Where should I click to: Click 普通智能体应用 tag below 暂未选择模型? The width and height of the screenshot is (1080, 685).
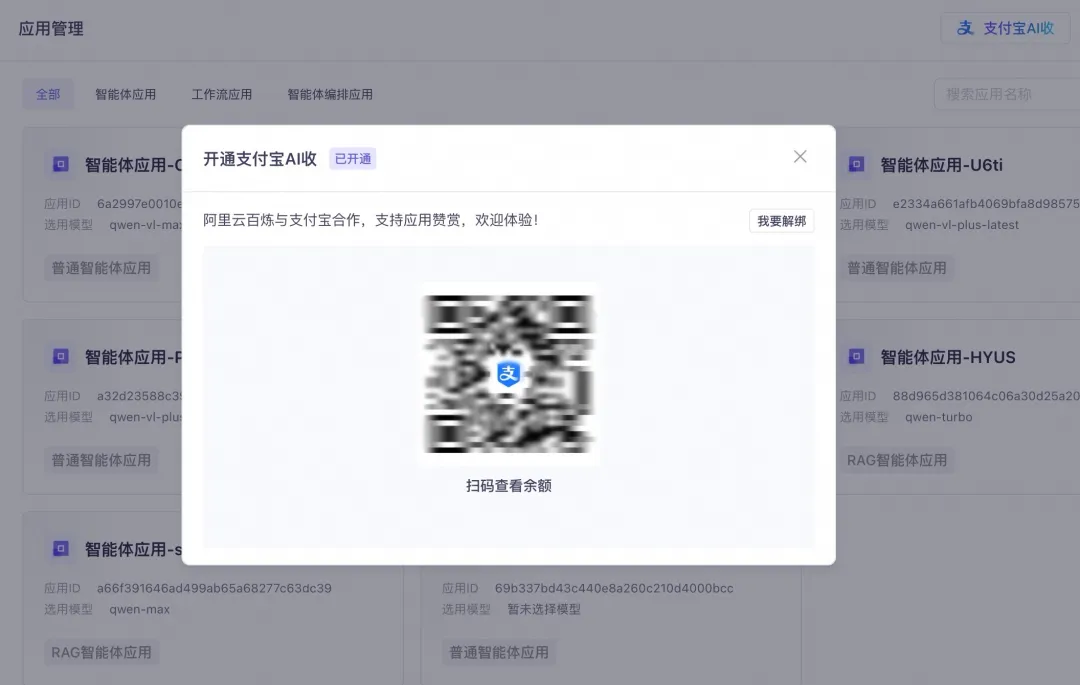(x=499, y=652)
